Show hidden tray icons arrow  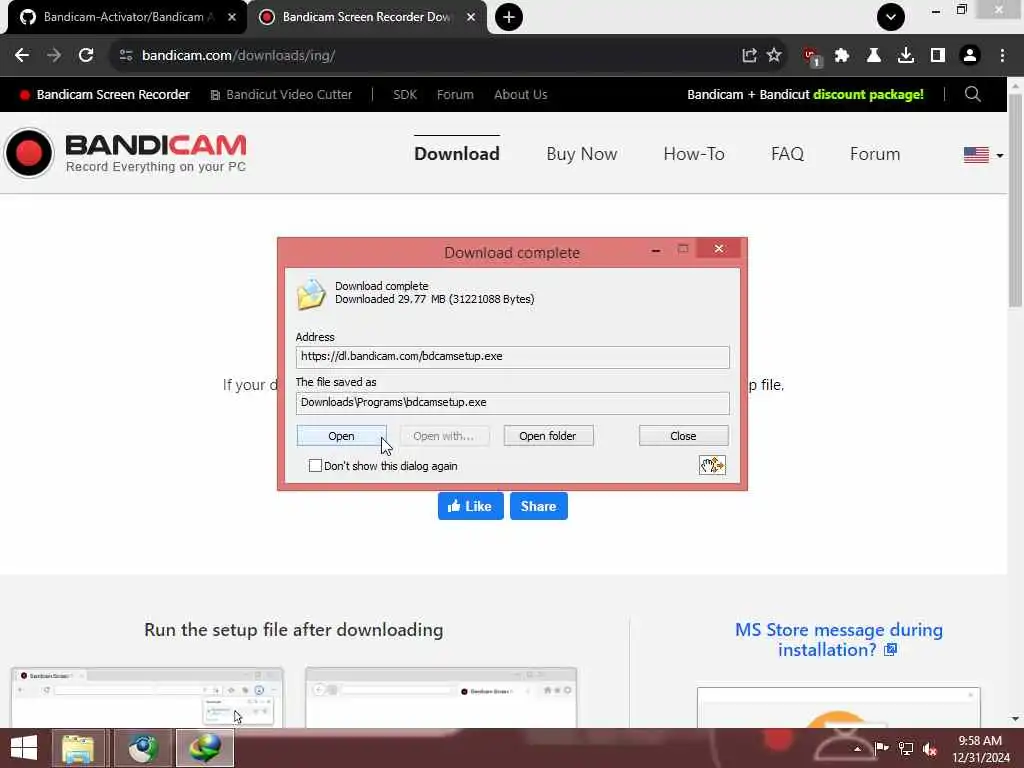(x=857, y=749)
